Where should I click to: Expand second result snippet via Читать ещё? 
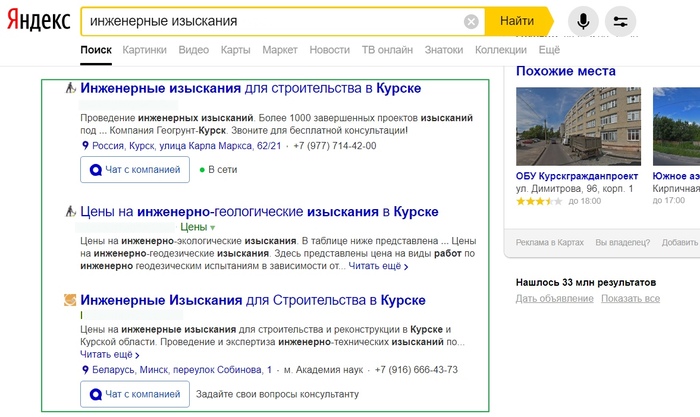pos(378,267)
